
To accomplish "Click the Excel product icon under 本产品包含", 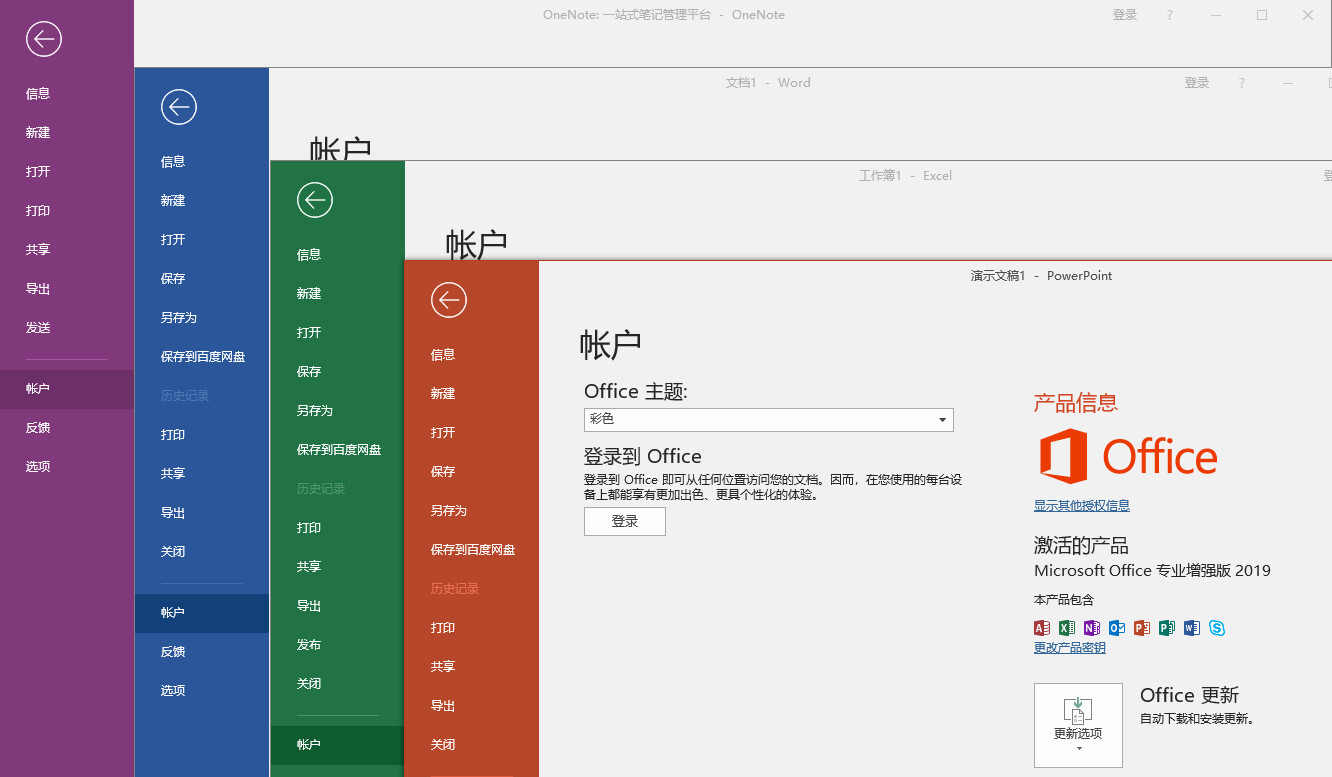I will click(x=1067, y=628).
